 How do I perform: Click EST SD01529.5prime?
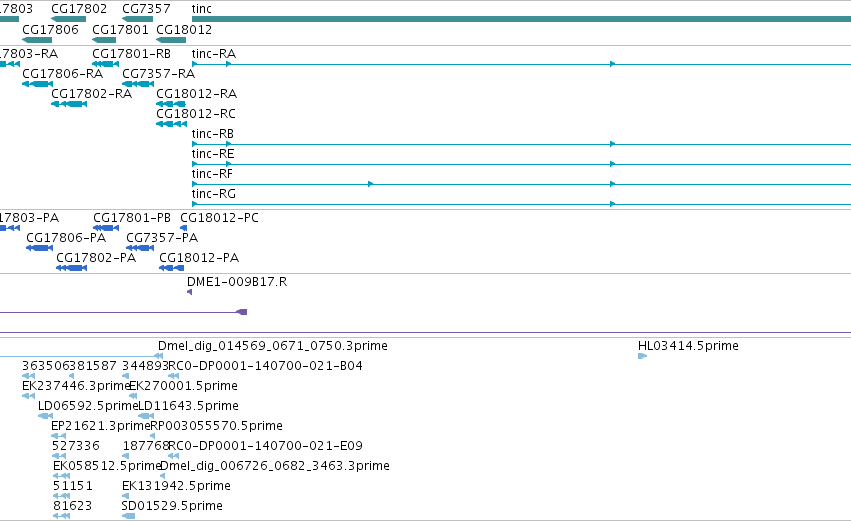tap(172, 507)
